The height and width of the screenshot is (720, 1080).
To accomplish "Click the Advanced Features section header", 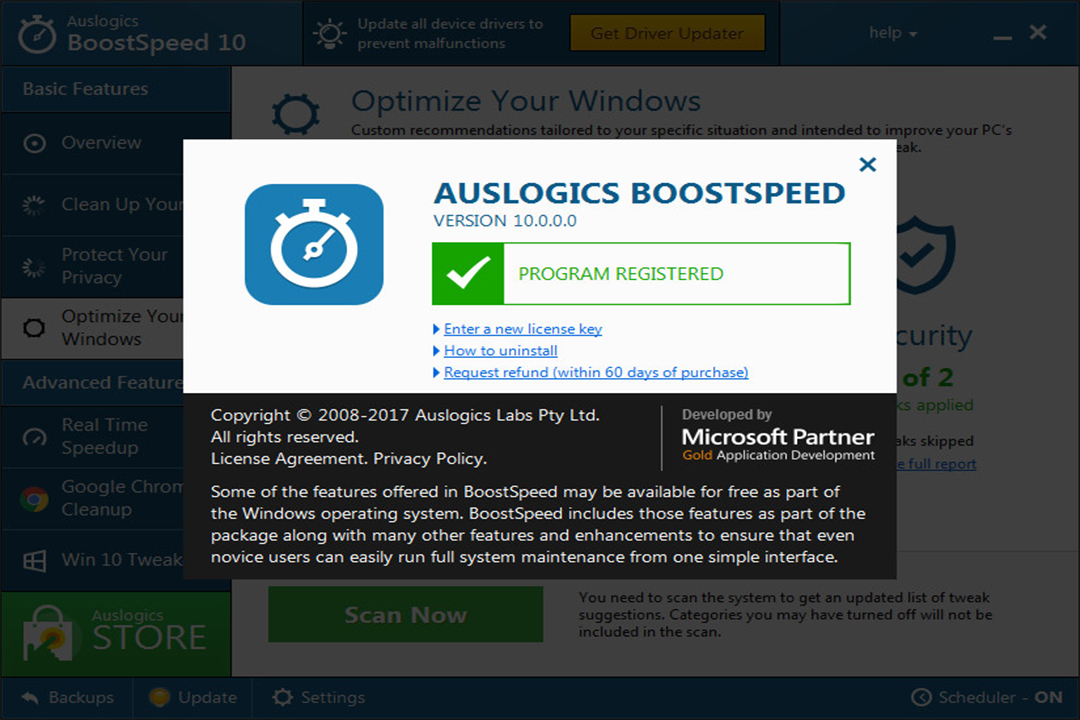I will (92, 382).
